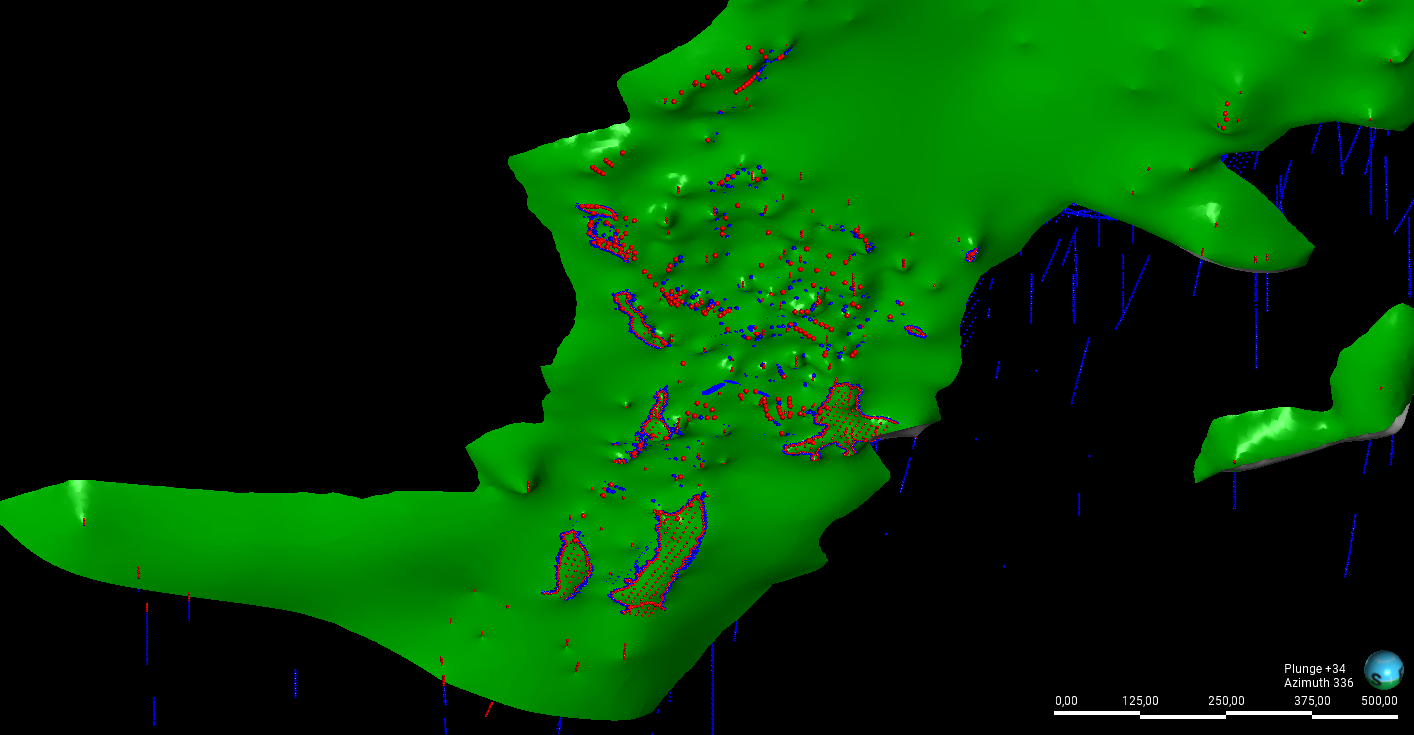The width and height of the screenshot is (1414, 735).
Task: Click the 125,00 scale bar label
Action: click(1140, 700)
